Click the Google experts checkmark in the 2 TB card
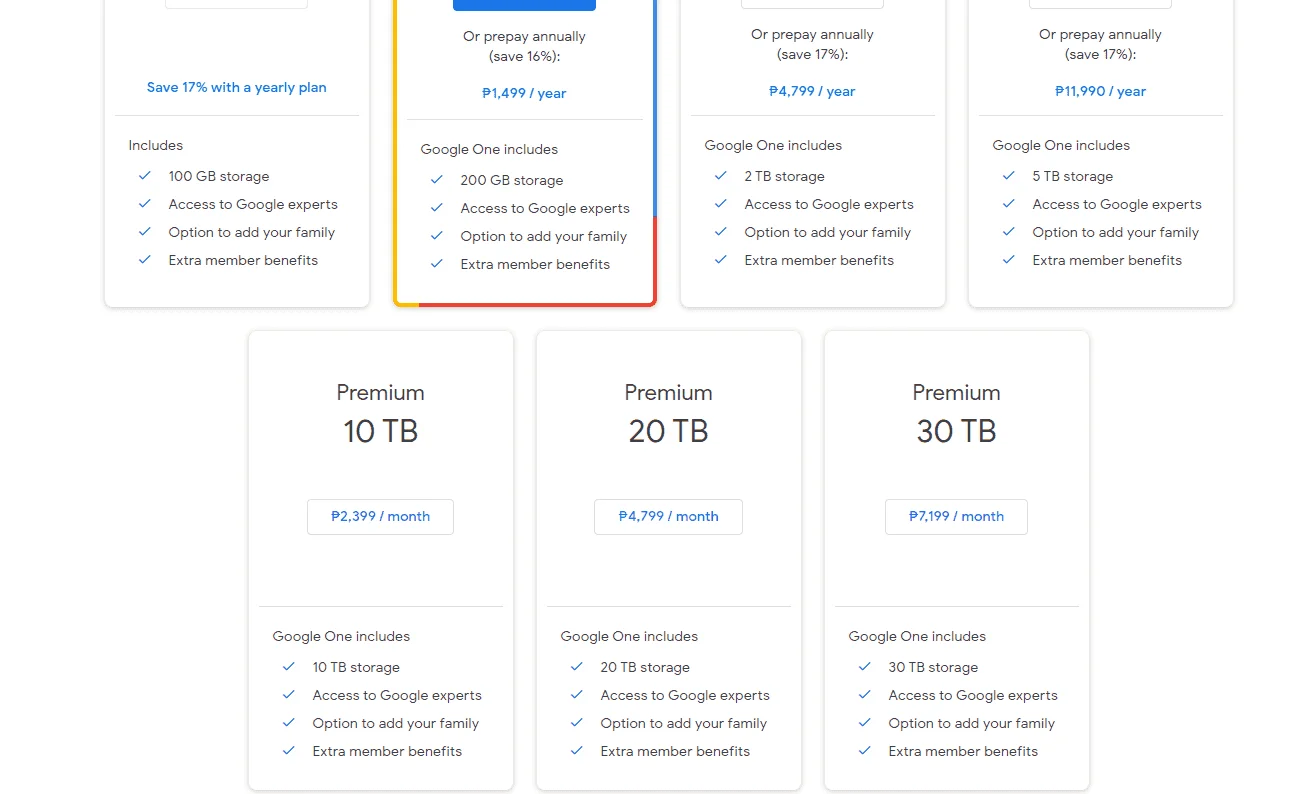The width and height of the screenshot is (1297, 794). pyautogui.click(x=721, y=203)
